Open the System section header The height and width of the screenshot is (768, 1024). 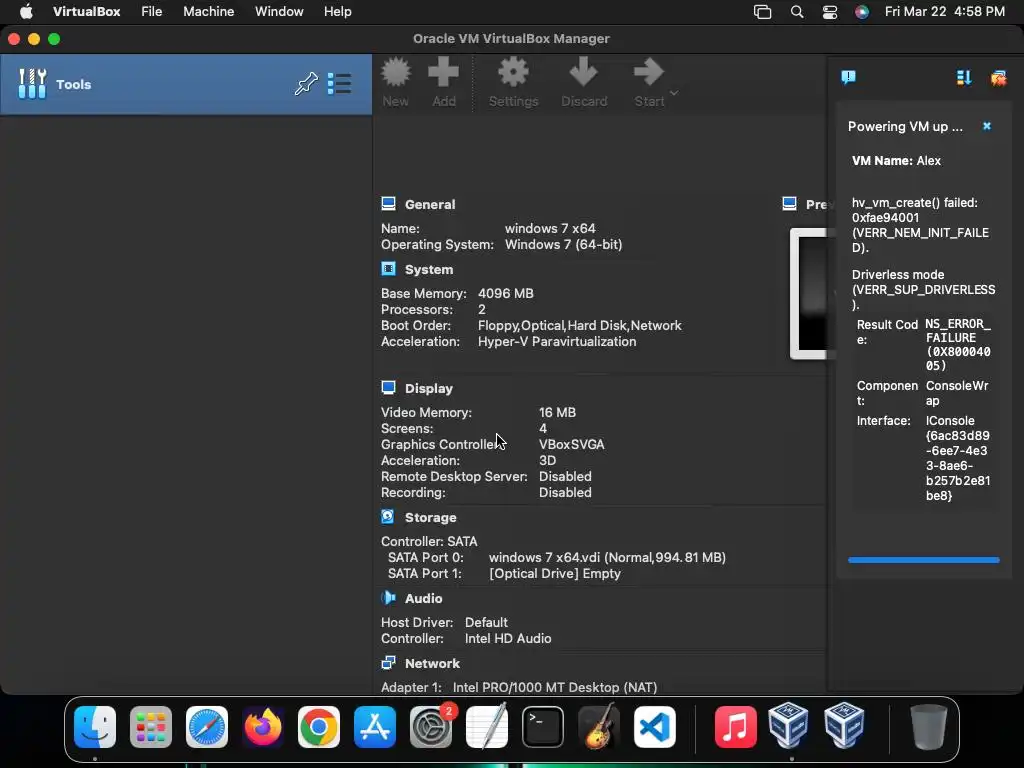(x=428, y=270)
